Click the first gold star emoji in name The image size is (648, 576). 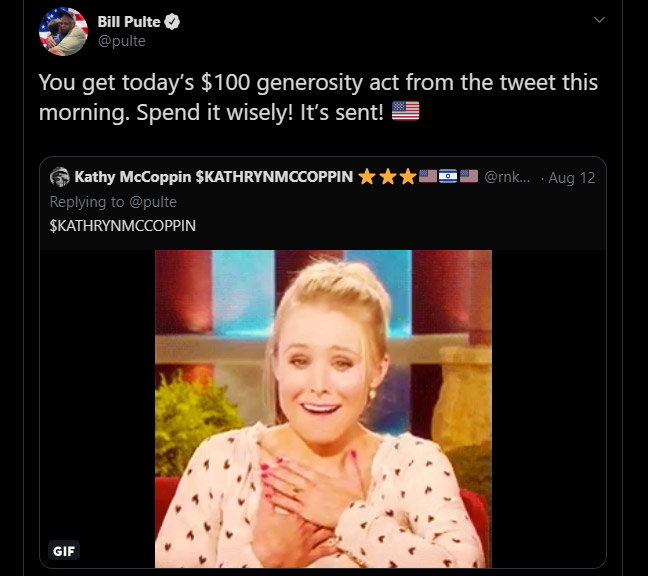(x=367, y=177)
